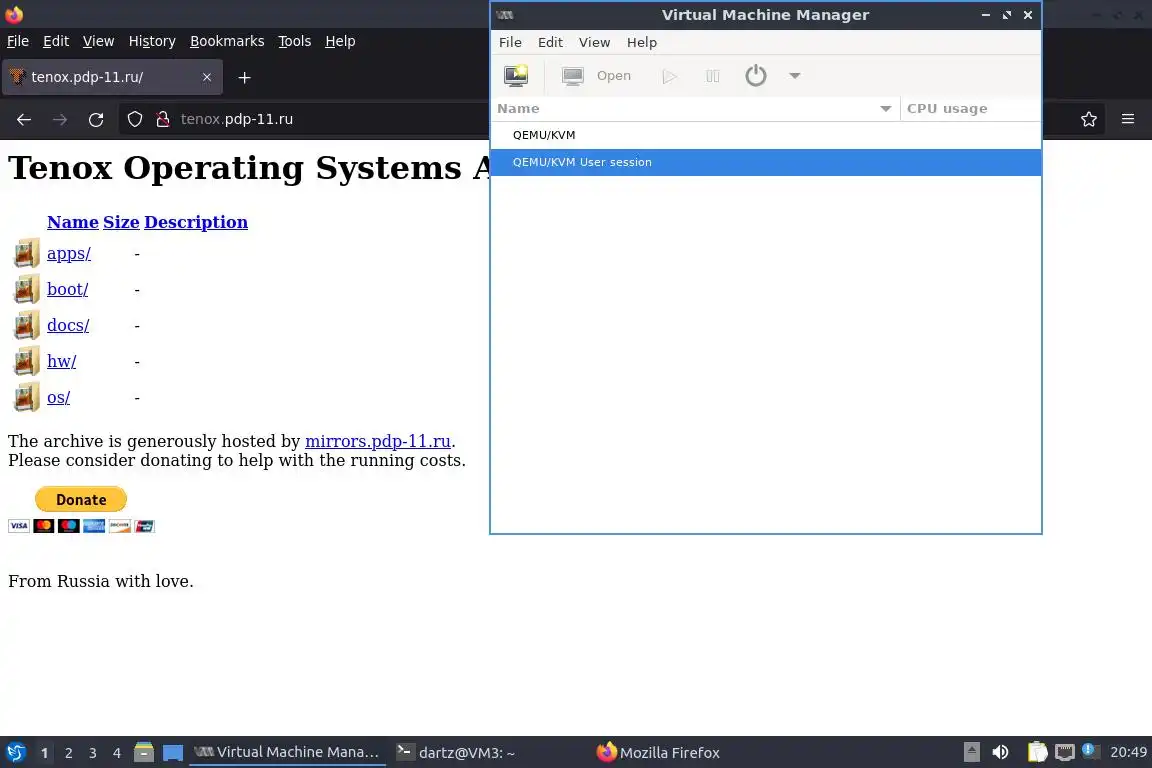Click the Open console button in Virtual Machine Manager
Viewport: 1152px width, 768px height.
(x=596, y=76)
